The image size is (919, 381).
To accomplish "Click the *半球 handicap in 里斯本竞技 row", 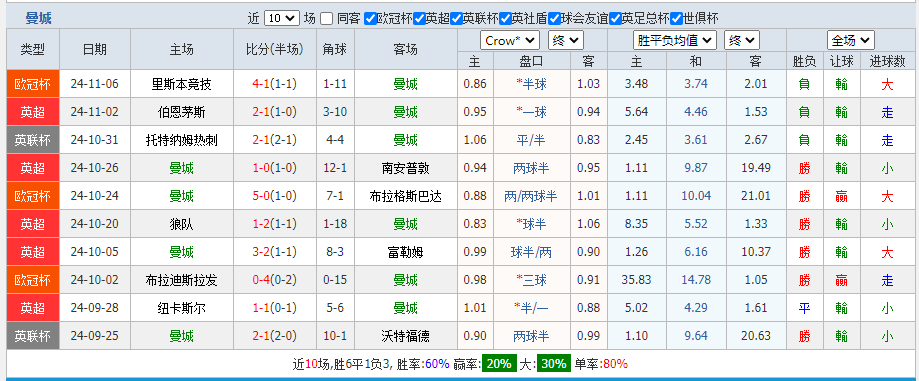I will [x=531, y=84].
